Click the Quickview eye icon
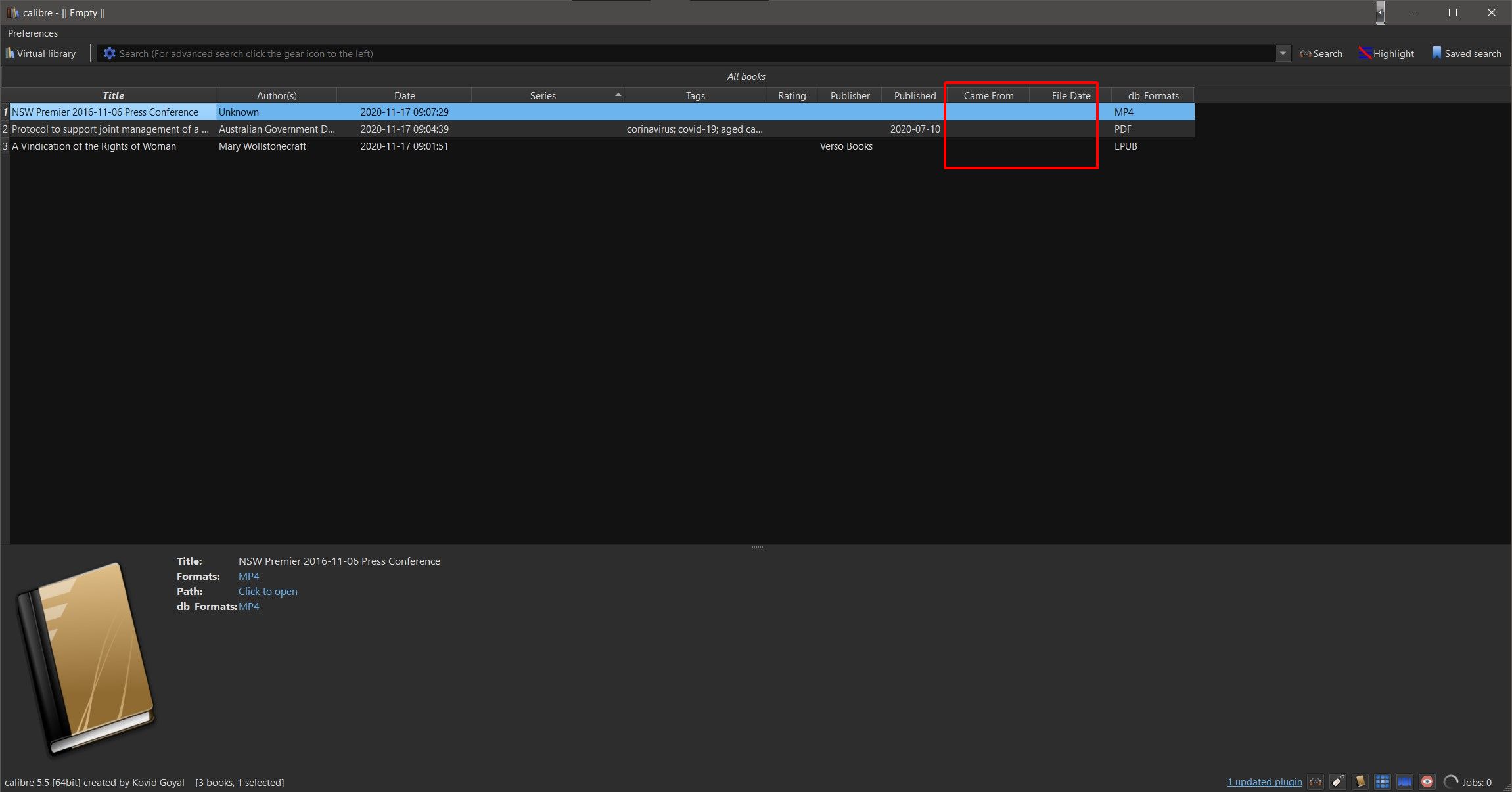The image size is (1512, 792). [1427, 782]
